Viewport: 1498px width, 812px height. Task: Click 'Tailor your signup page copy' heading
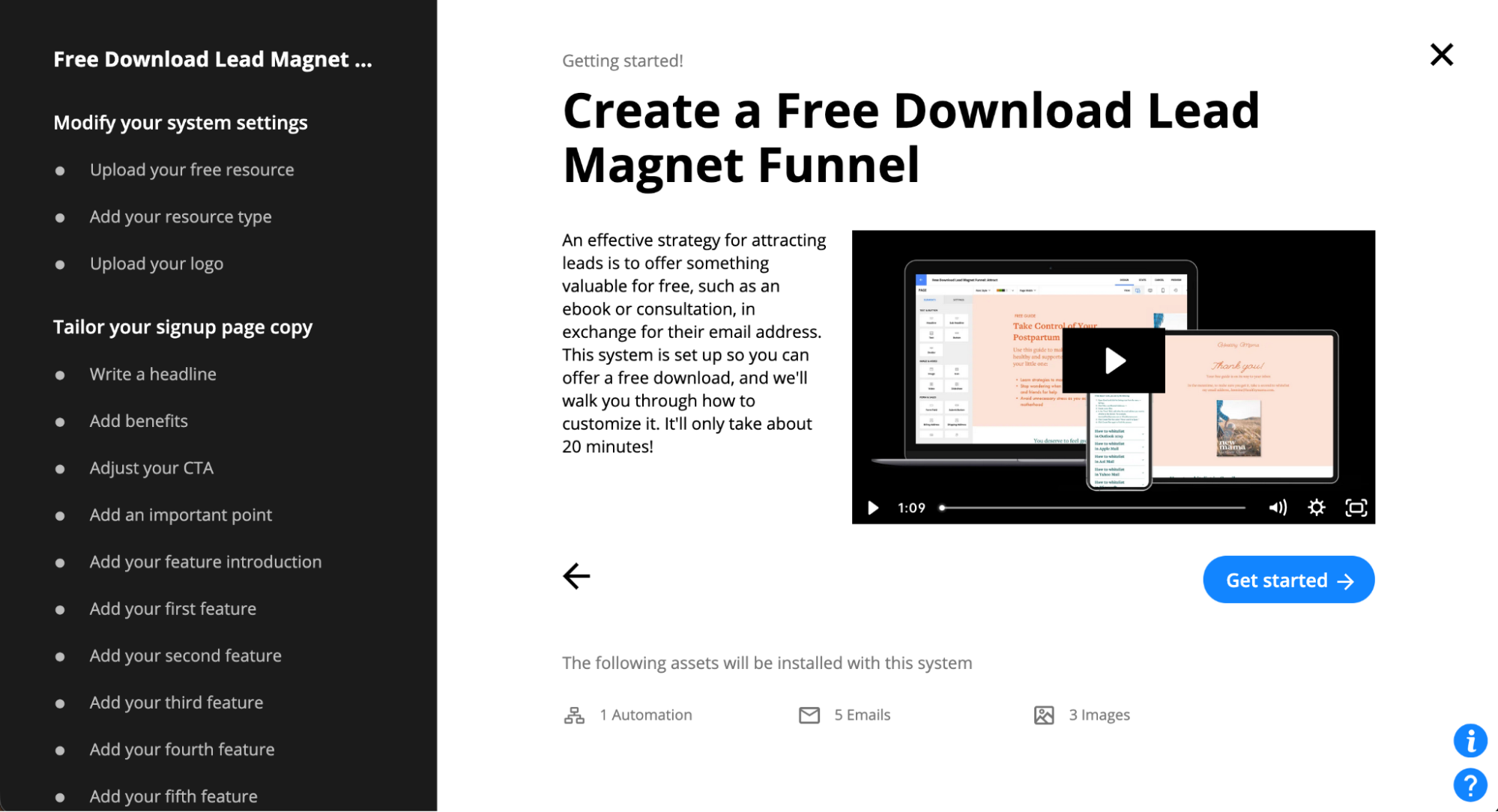tap(183, 327)
